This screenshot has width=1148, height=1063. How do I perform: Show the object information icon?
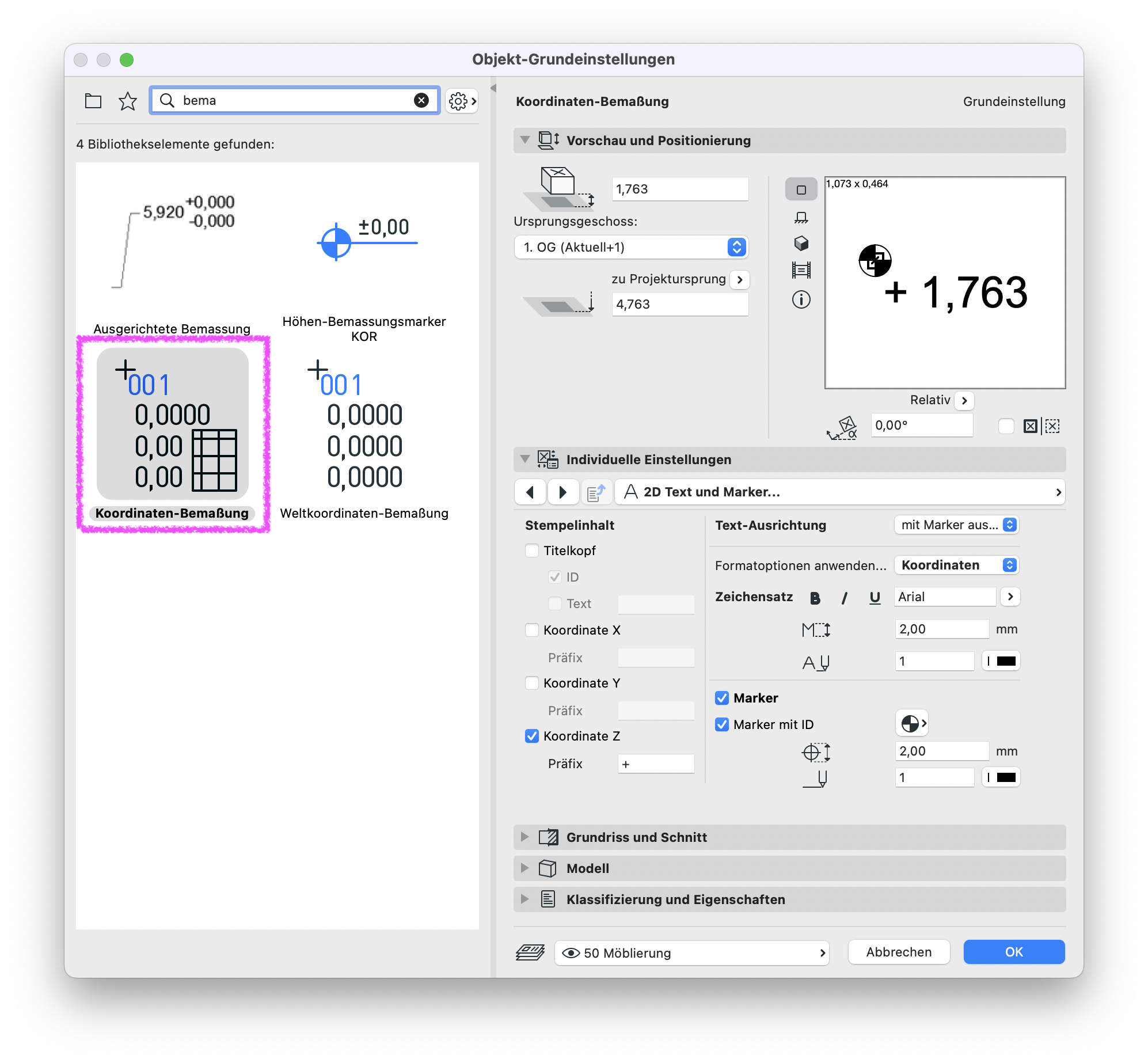click(801, 299)
